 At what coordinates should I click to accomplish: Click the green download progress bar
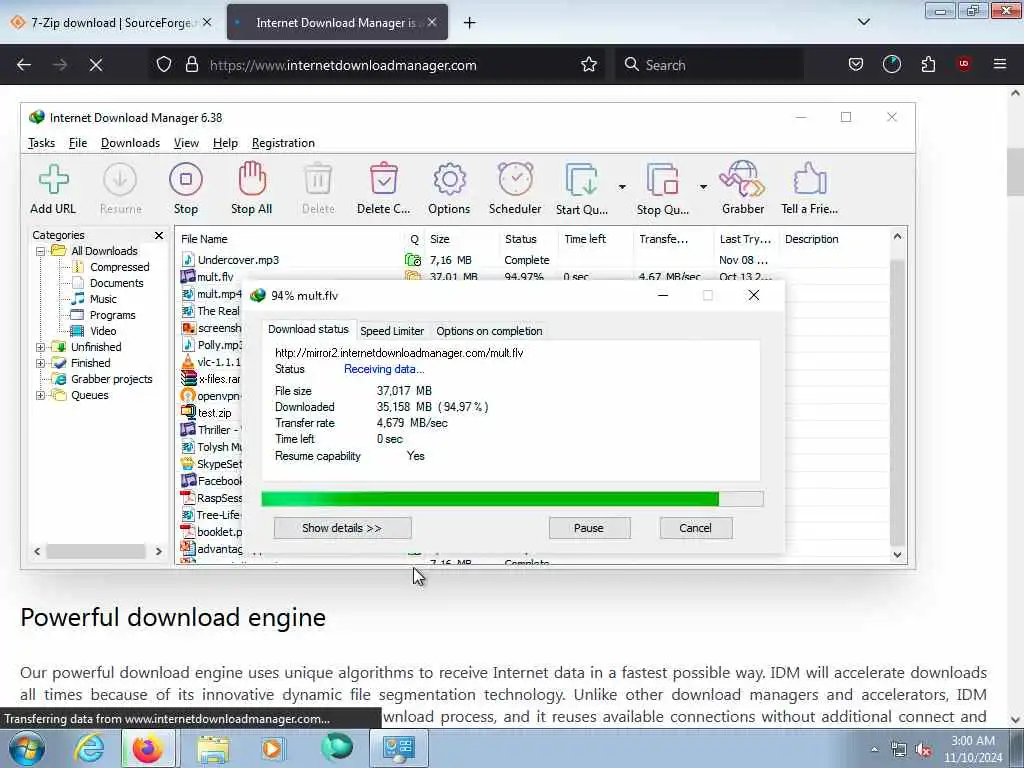tap(512, 499)
